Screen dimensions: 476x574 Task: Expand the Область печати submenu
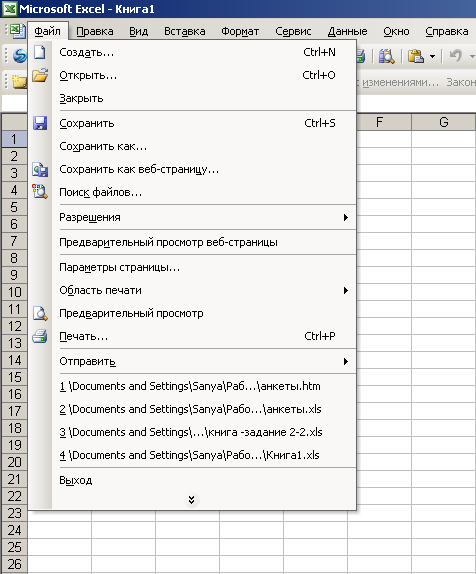[x=192, y=291]
